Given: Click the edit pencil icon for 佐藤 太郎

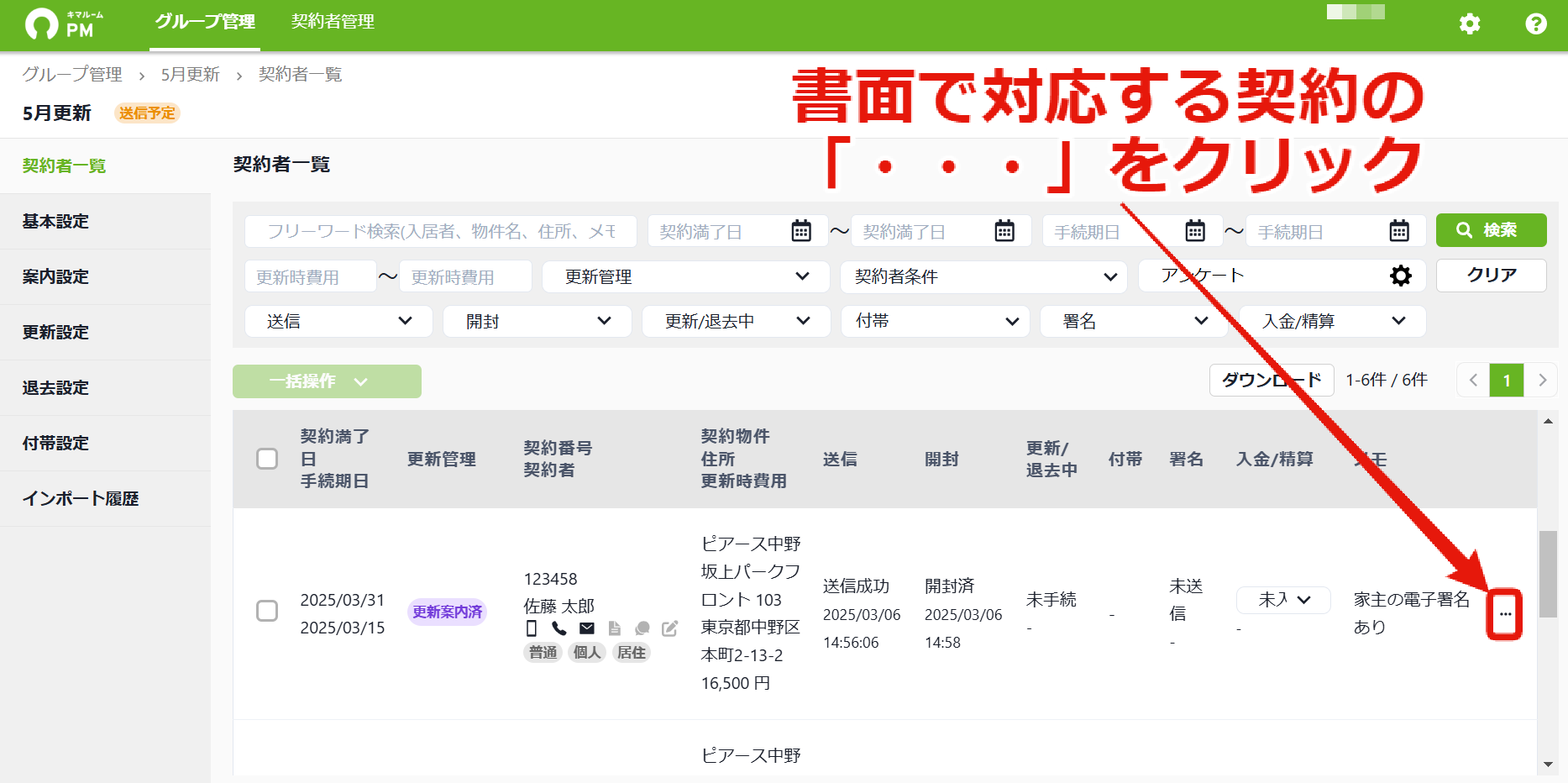Looking at the screenshot, I should tap(669, 628).
